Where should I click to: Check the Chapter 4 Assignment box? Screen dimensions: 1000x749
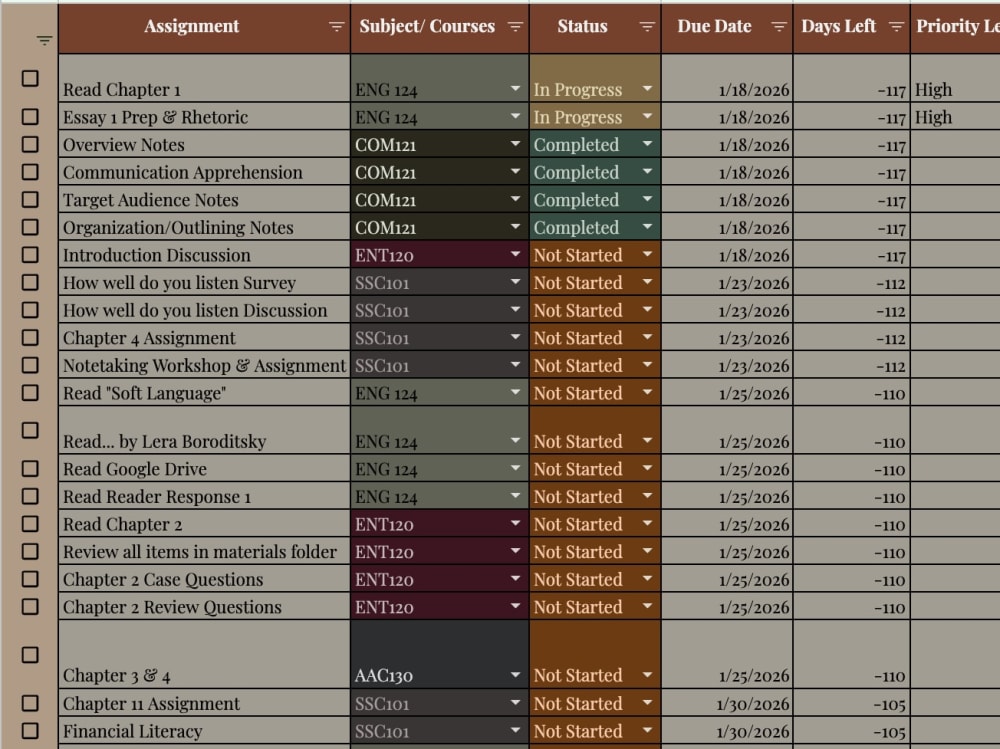click(30, 337)
